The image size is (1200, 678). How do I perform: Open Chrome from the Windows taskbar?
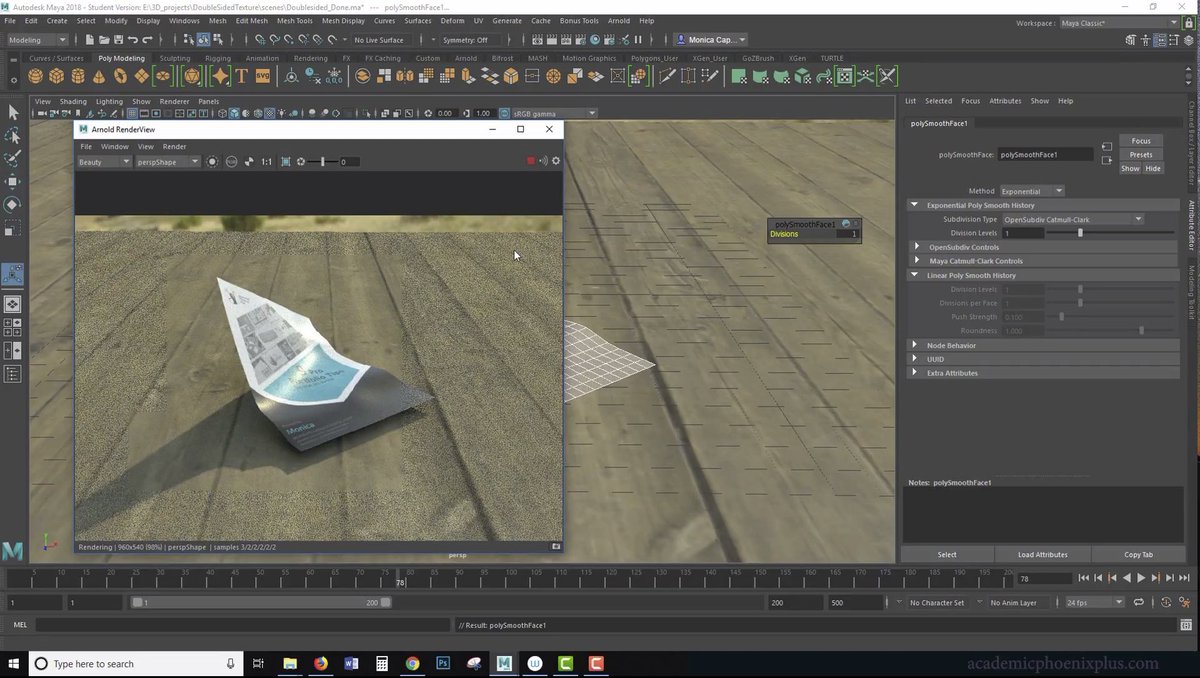point(412,663)
